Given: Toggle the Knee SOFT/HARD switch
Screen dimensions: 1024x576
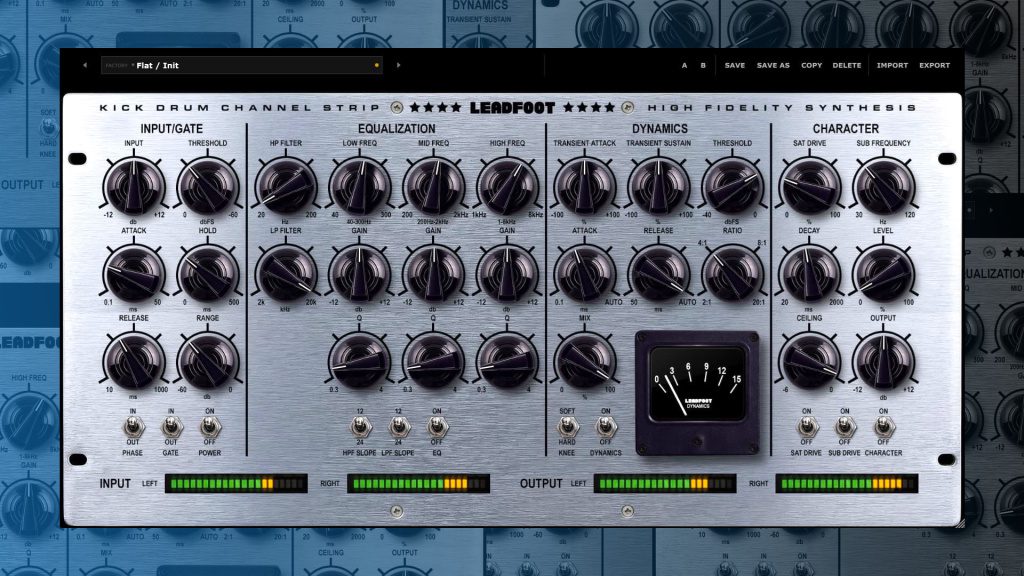Looking at the screenshot, I should pyautogui.click(x=568, y=427).
